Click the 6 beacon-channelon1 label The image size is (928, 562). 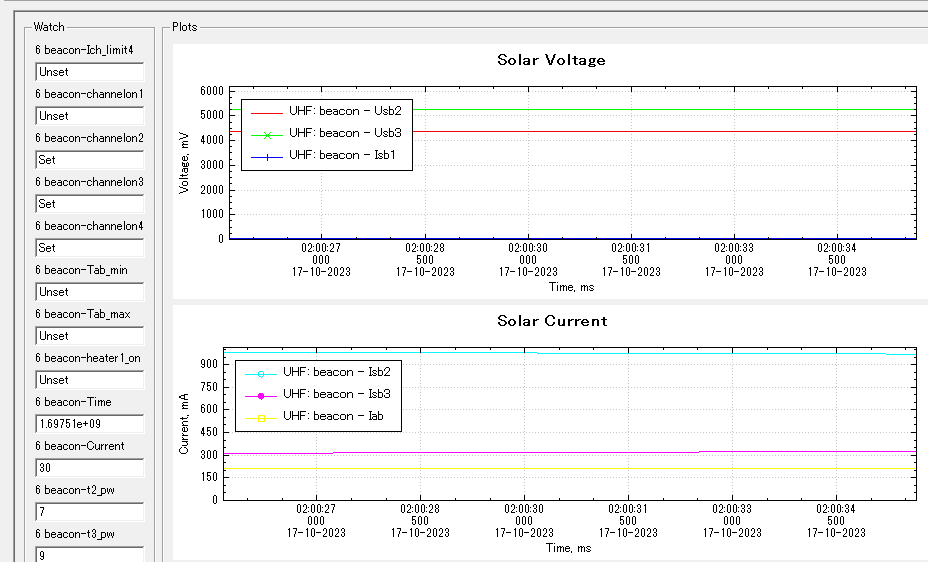tap(89, 94)
